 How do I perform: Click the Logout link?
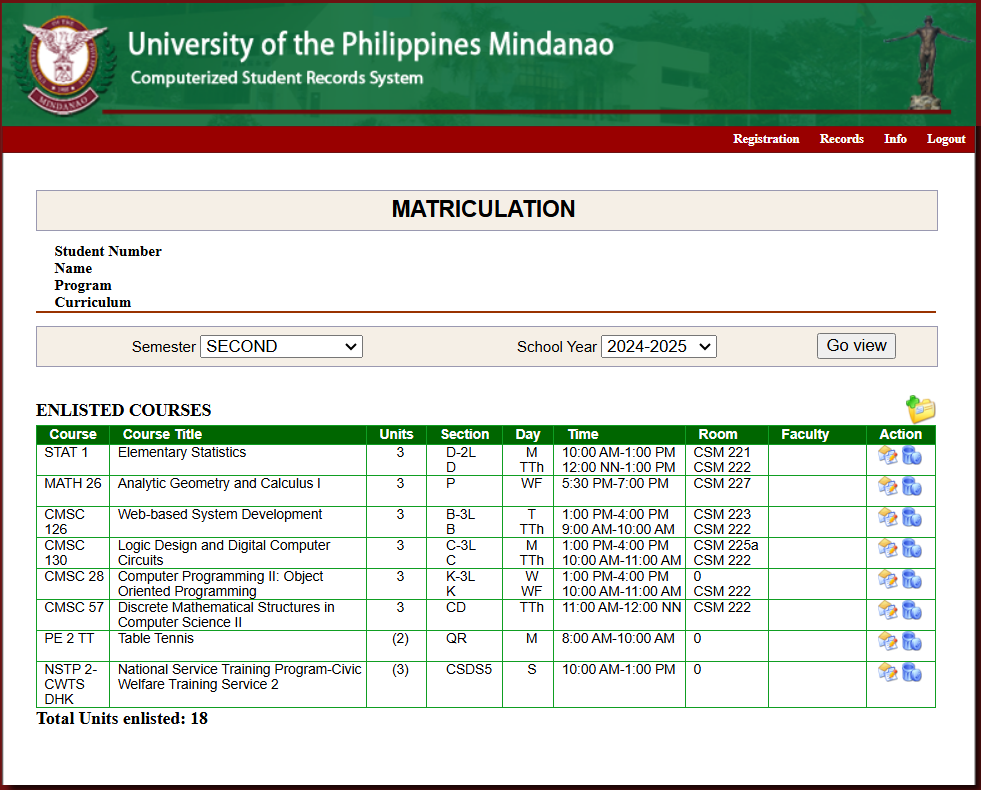(946, 139)
